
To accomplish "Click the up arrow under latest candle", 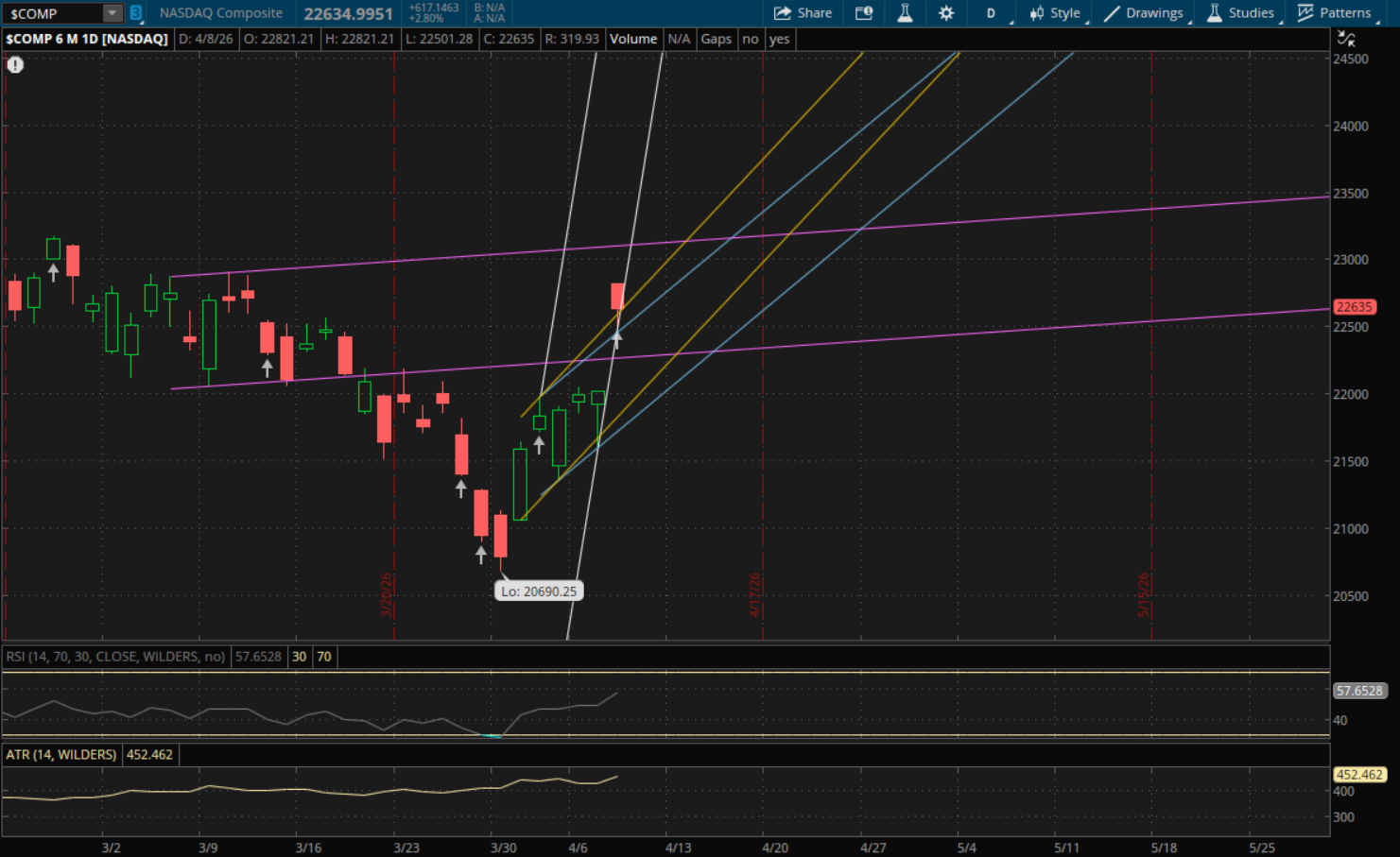I will click(x=616, y=339).
